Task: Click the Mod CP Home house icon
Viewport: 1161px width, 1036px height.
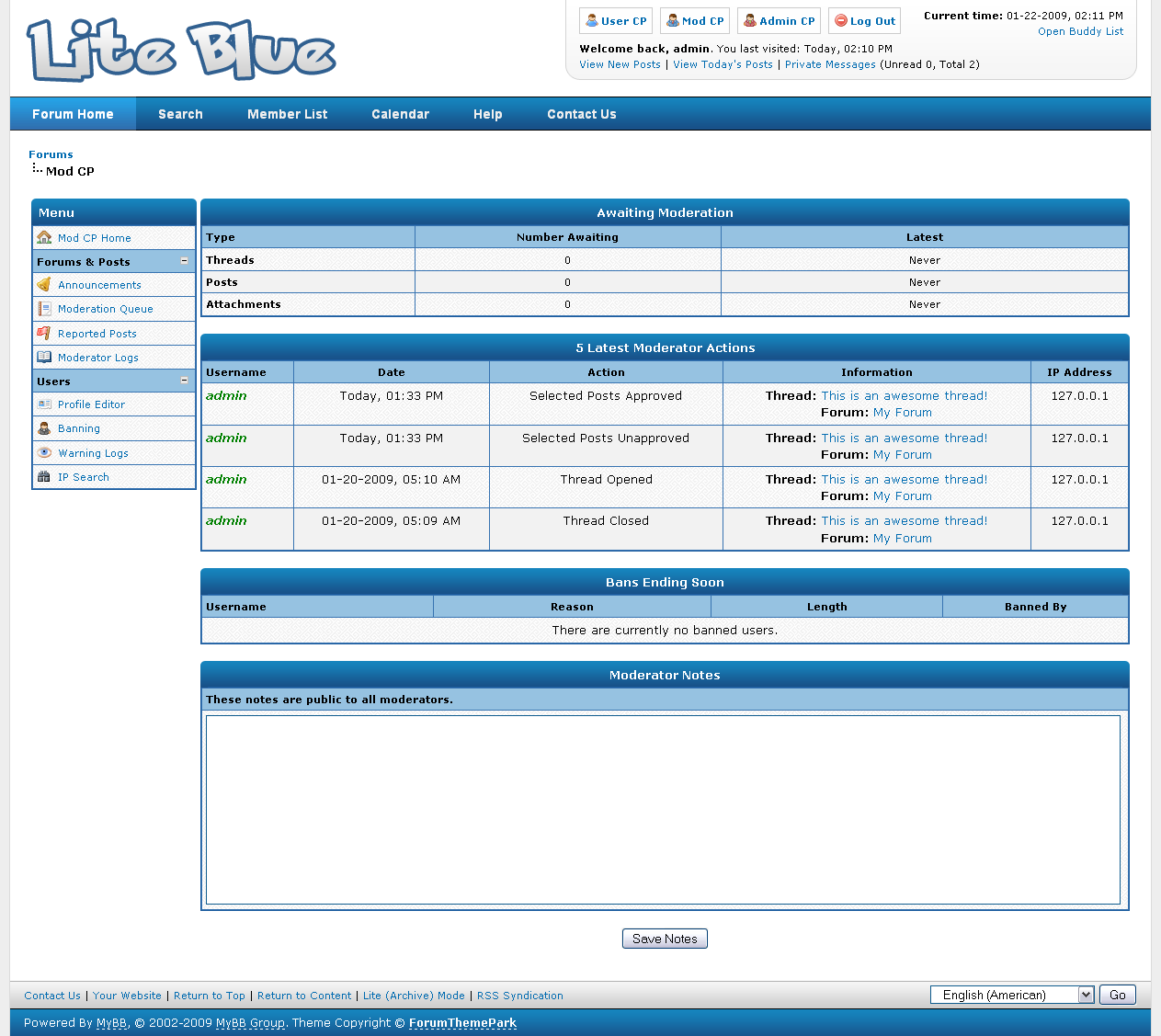Action: coord(44,237)
